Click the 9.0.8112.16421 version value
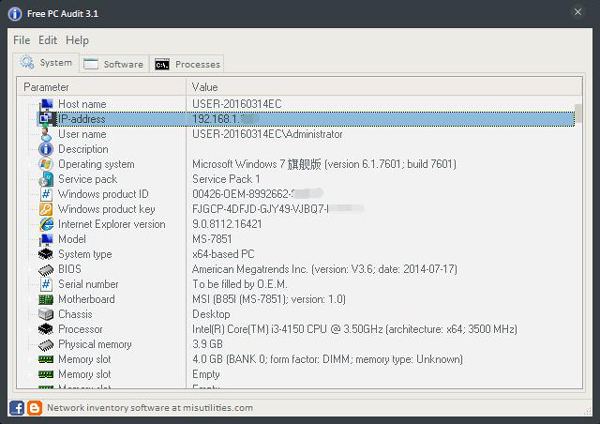Viewport: 600px width, 424px height. tap(227, 224)
